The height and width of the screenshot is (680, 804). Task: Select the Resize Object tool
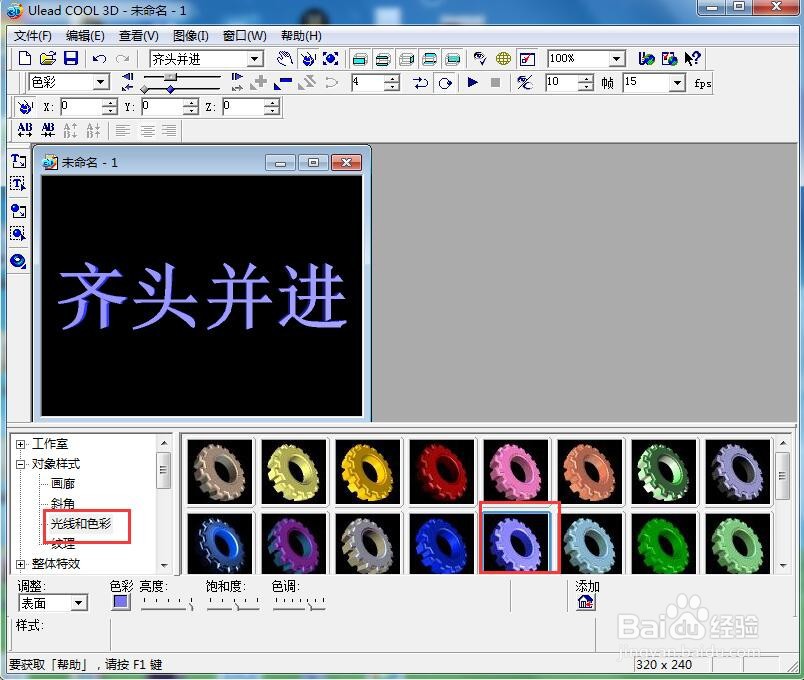(x=330, y=59)
